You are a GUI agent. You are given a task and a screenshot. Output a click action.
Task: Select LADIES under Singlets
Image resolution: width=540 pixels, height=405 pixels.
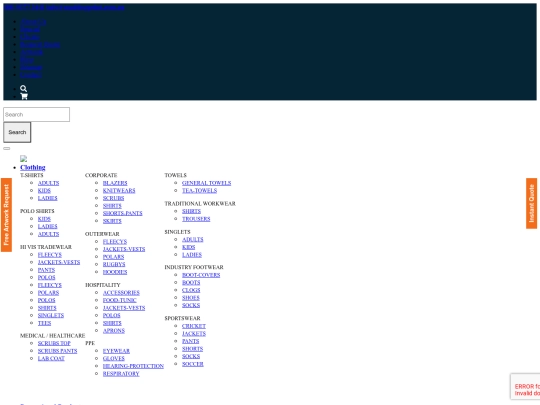(x=192, y=255)
